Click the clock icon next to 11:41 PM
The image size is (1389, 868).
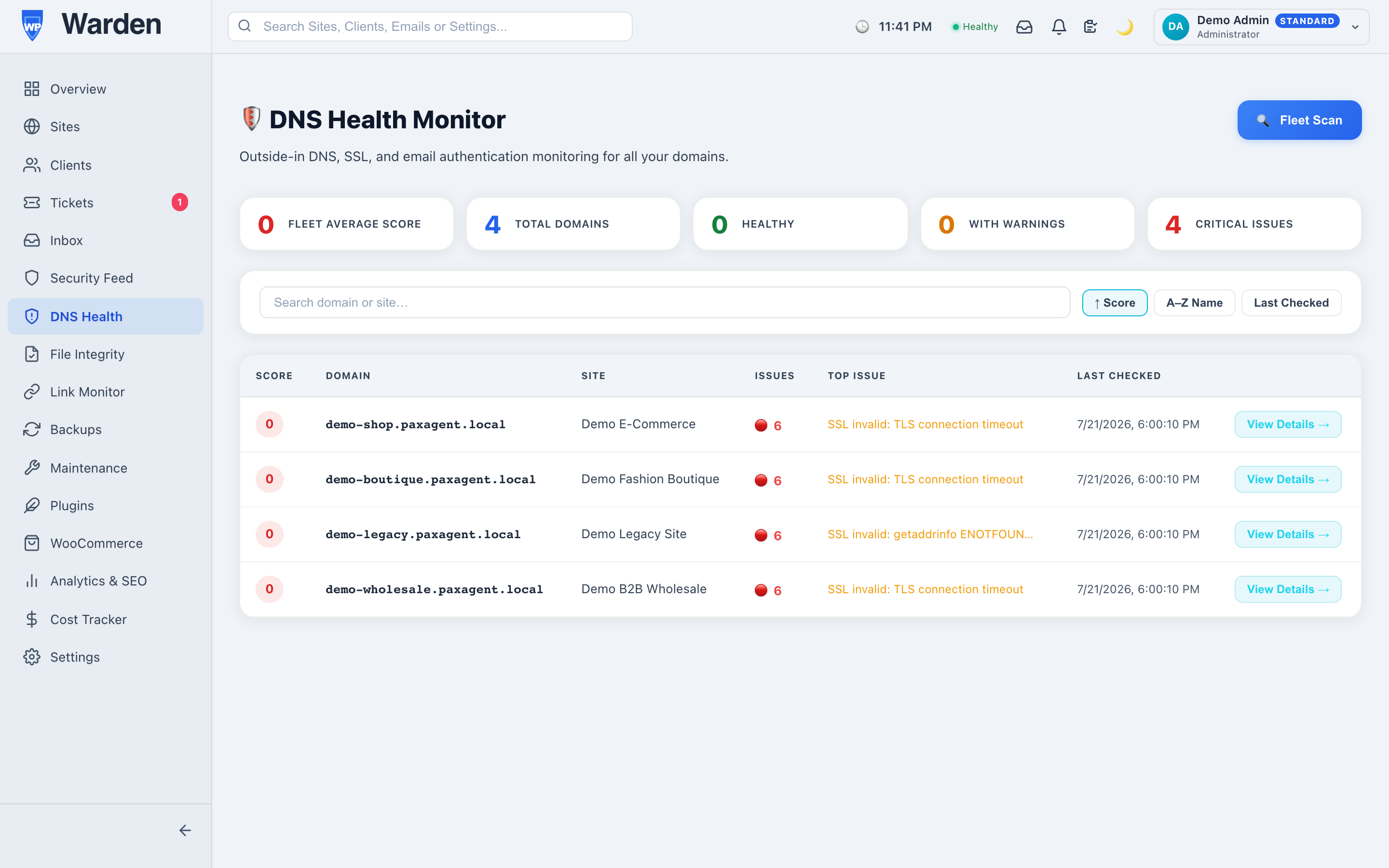(862, 27)
